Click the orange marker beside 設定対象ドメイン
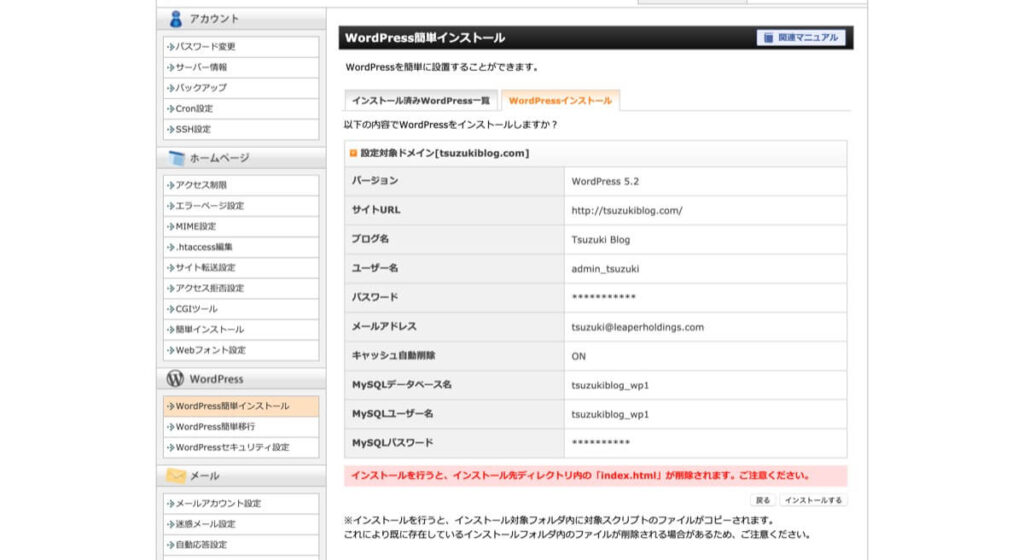Screen dimensions: 1024x560 point(353,153)
